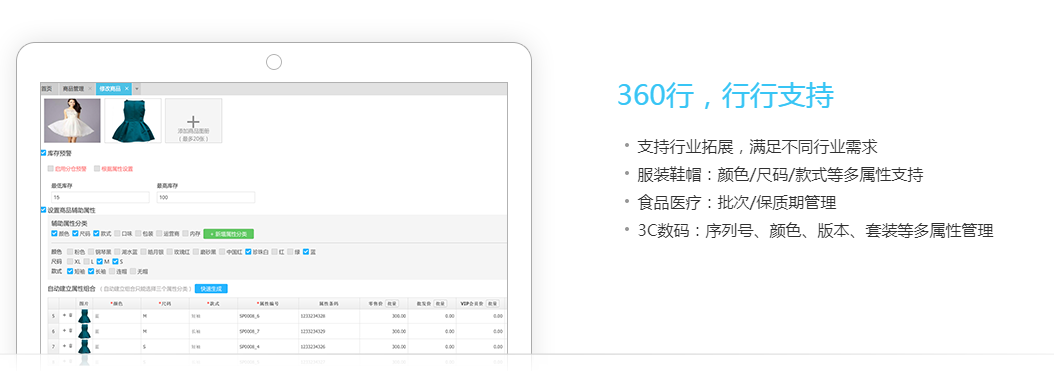The height and width of the screenshot is (371, 1054).
Task: Click the add-row plus icon in row 7
Action: [65, 345]
